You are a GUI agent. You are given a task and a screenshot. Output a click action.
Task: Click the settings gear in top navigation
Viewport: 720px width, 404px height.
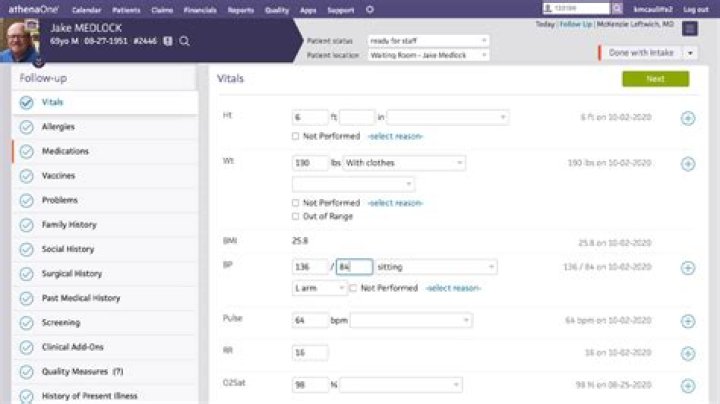coord(370,9)
